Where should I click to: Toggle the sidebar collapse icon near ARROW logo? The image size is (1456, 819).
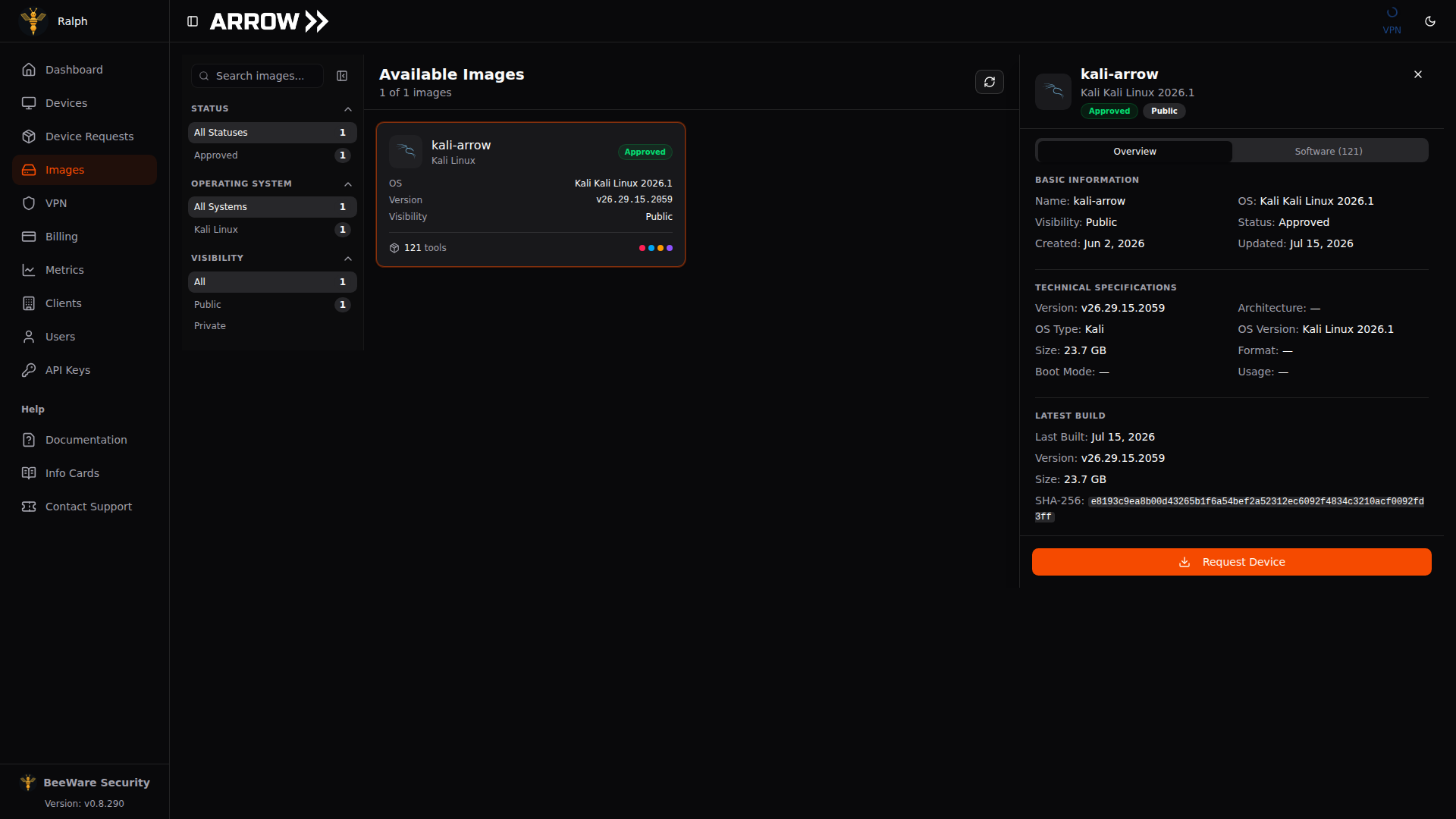pos(193,21)
